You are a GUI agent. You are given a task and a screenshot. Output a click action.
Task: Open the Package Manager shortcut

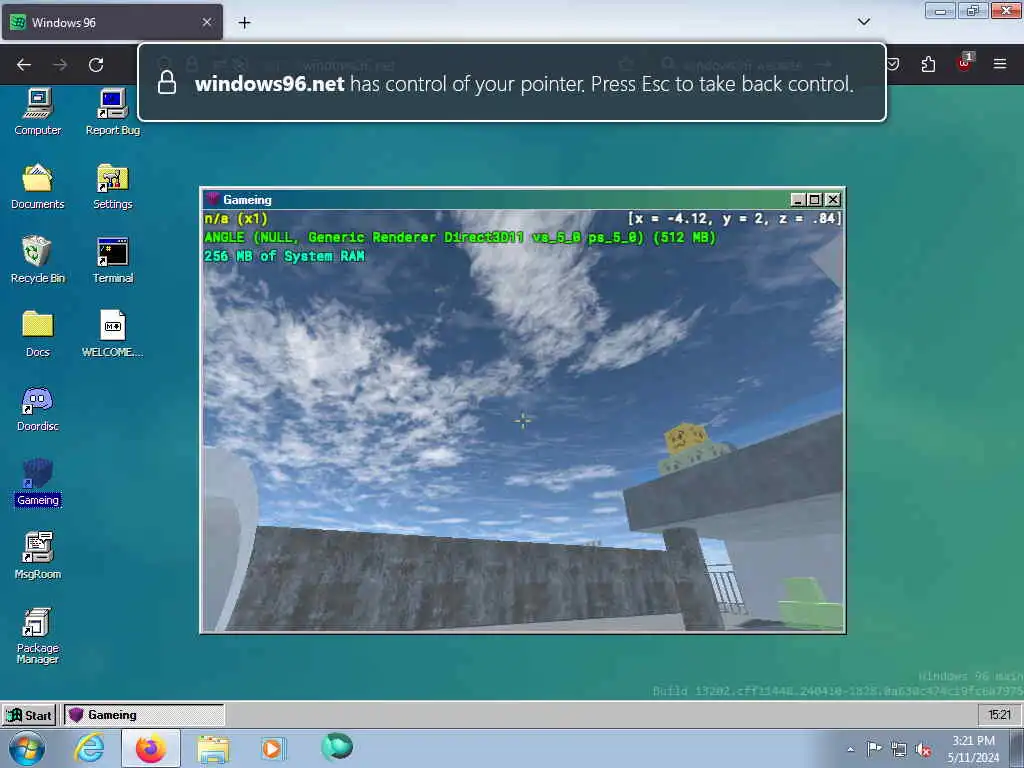click(38, 635)
